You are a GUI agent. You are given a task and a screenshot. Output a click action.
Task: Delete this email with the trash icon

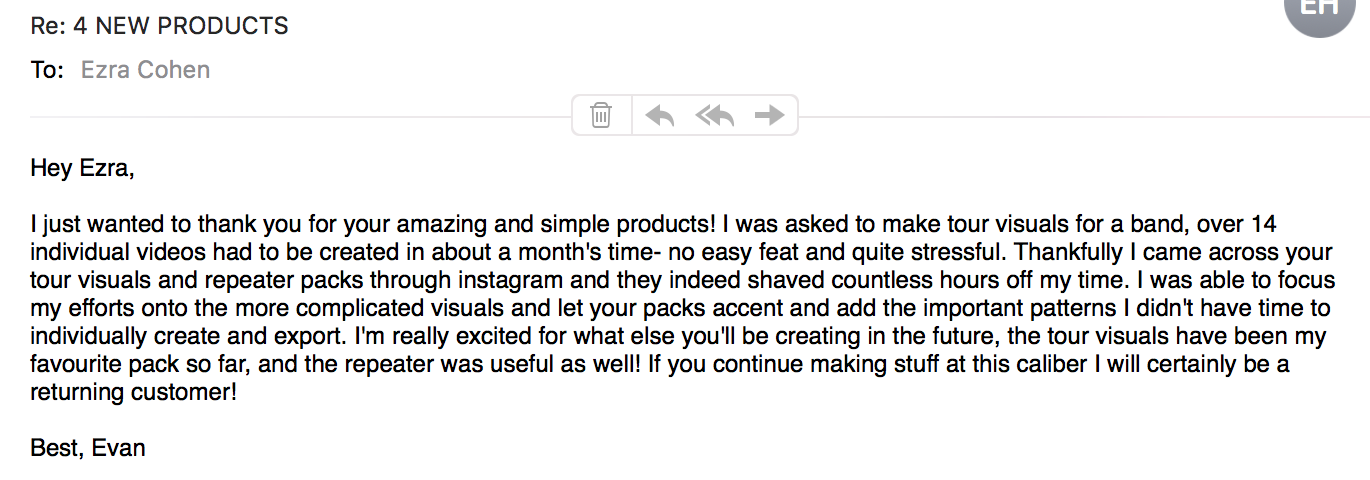coord(601,115)
